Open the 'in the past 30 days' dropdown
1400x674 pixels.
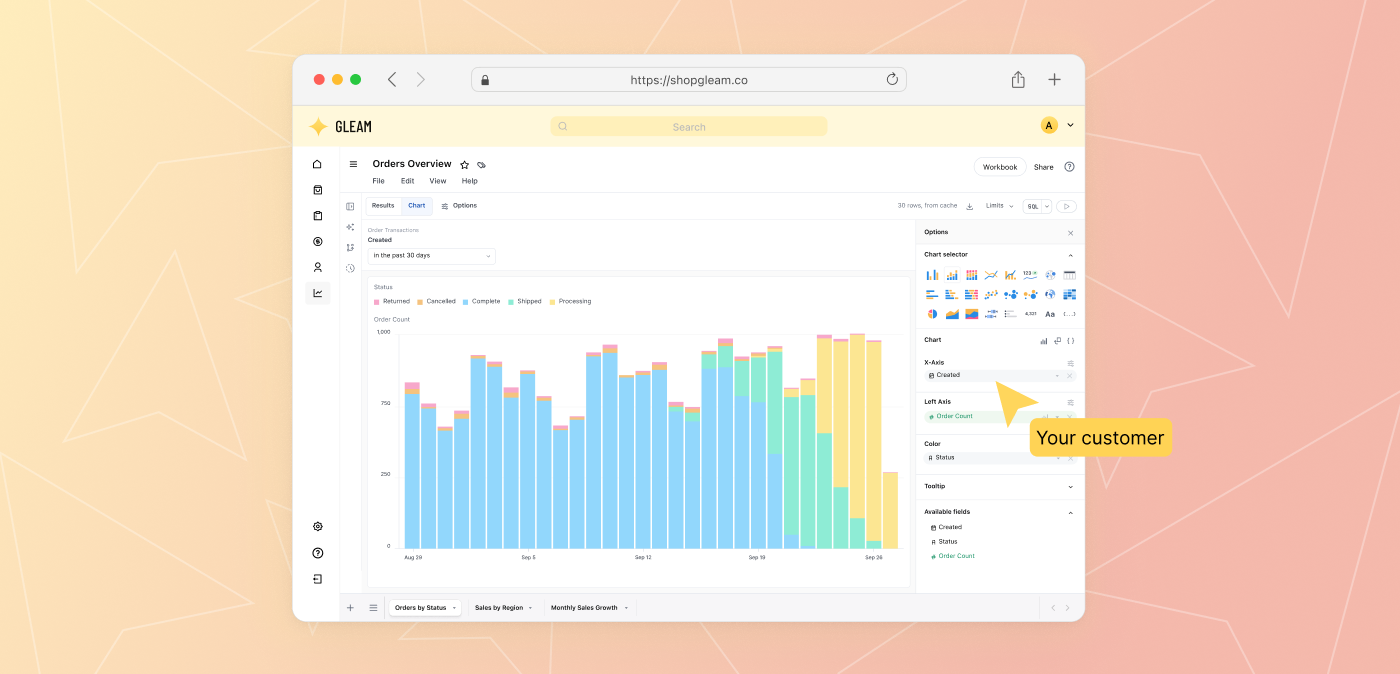pyautogui.click(x=431, y=256)
